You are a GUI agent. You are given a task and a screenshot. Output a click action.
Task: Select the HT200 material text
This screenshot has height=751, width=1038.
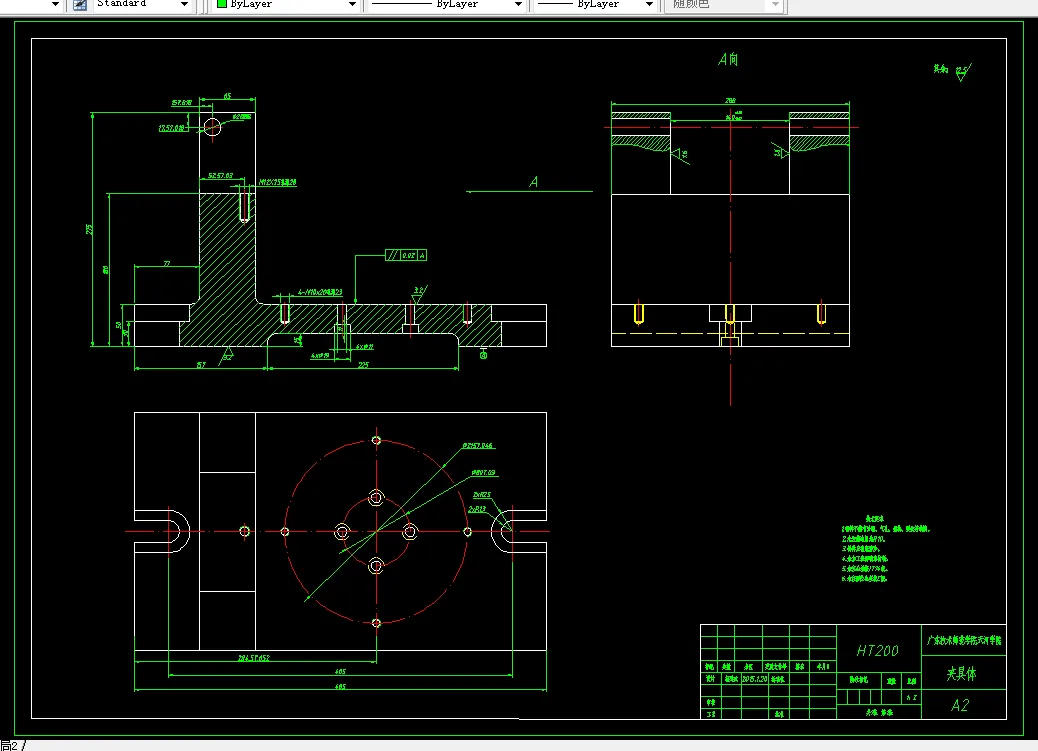[x=878, y=651]
